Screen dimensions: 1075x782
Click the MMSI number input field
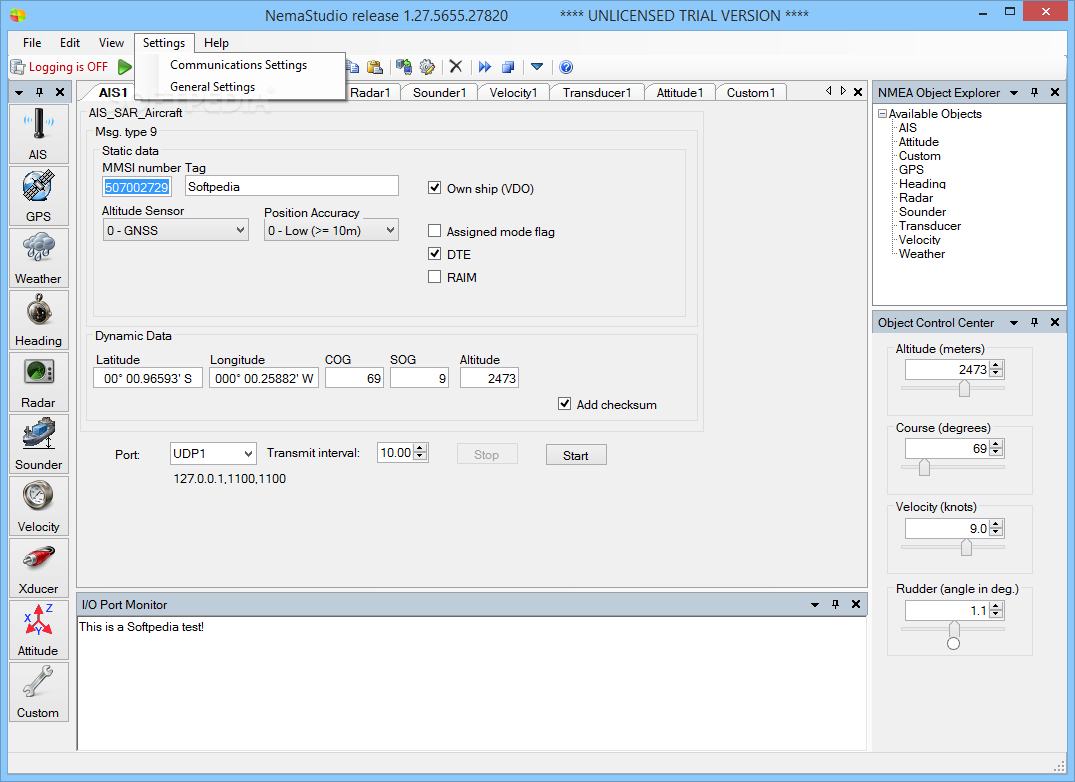pyautogui.click(x=137, y=186)
